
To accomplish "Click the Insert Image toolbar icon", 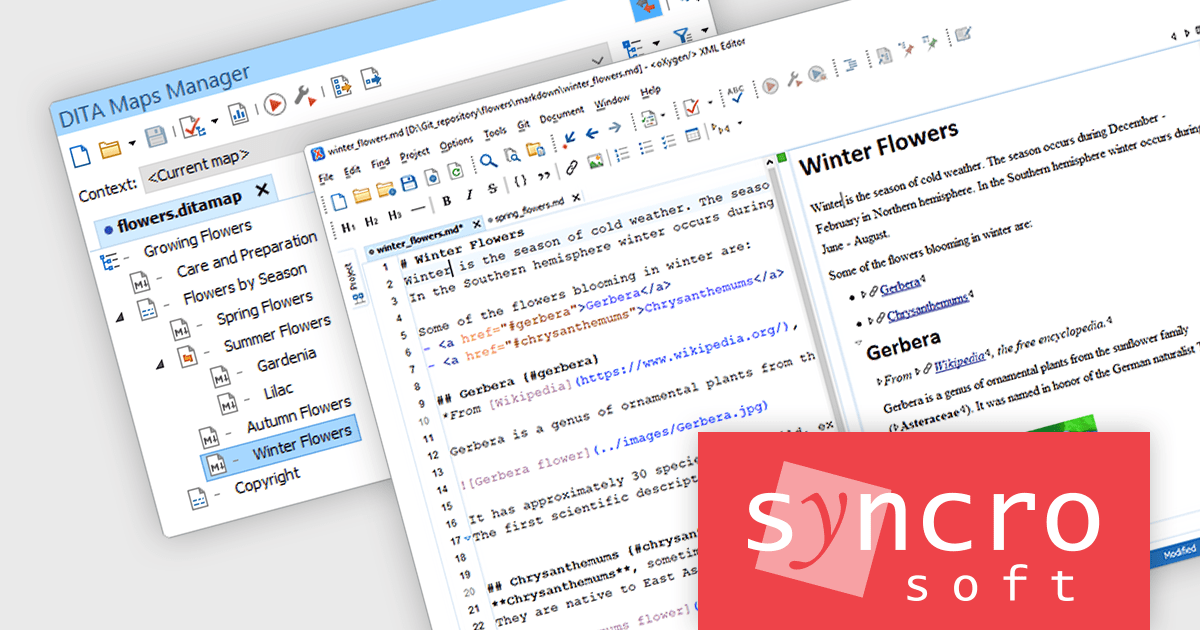I will [x=595, y=161].
